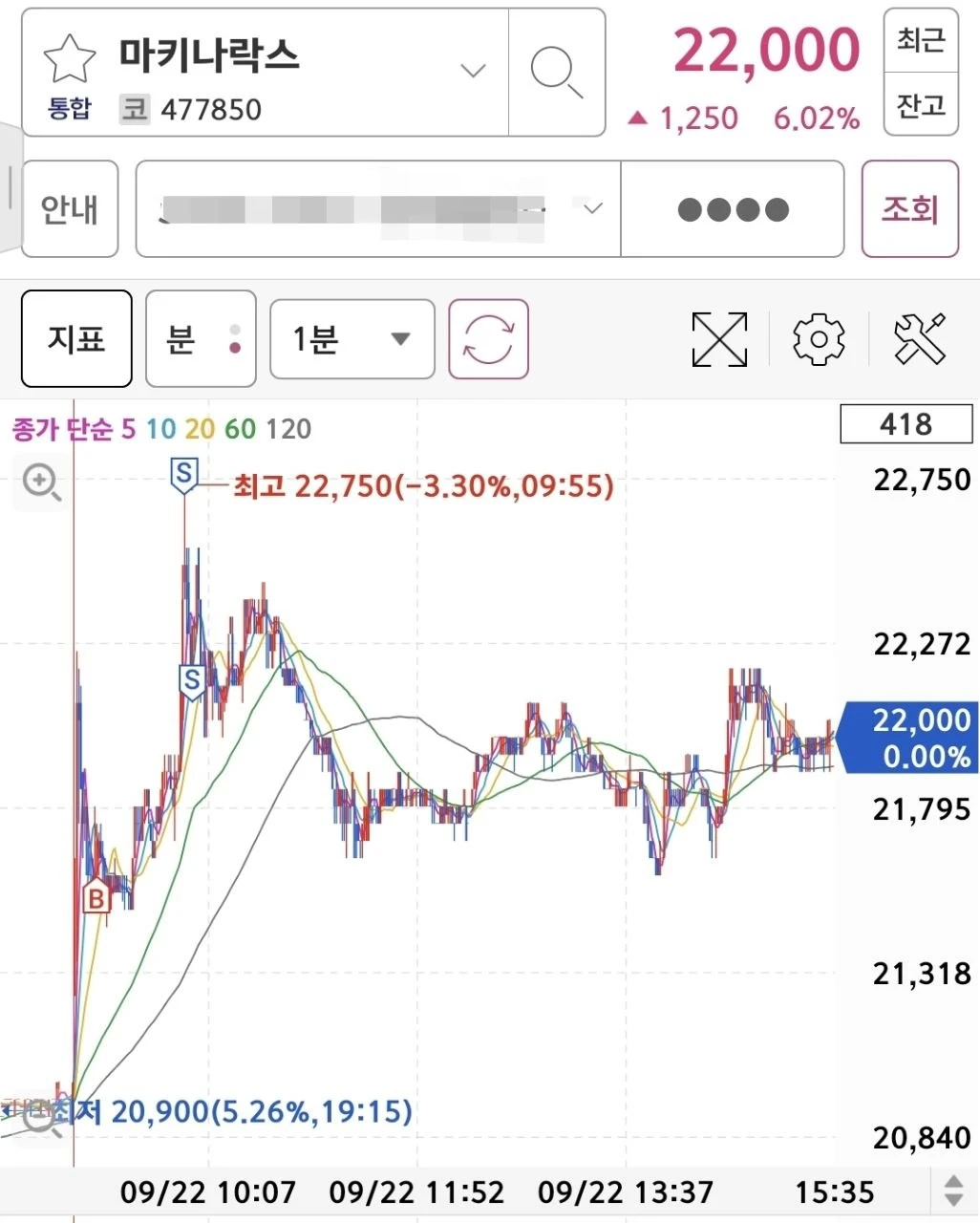Screen dimensions: 980x1223
Task: Zoom in the chart with the upper magnifier icon
Action: [x=42, y=482]
